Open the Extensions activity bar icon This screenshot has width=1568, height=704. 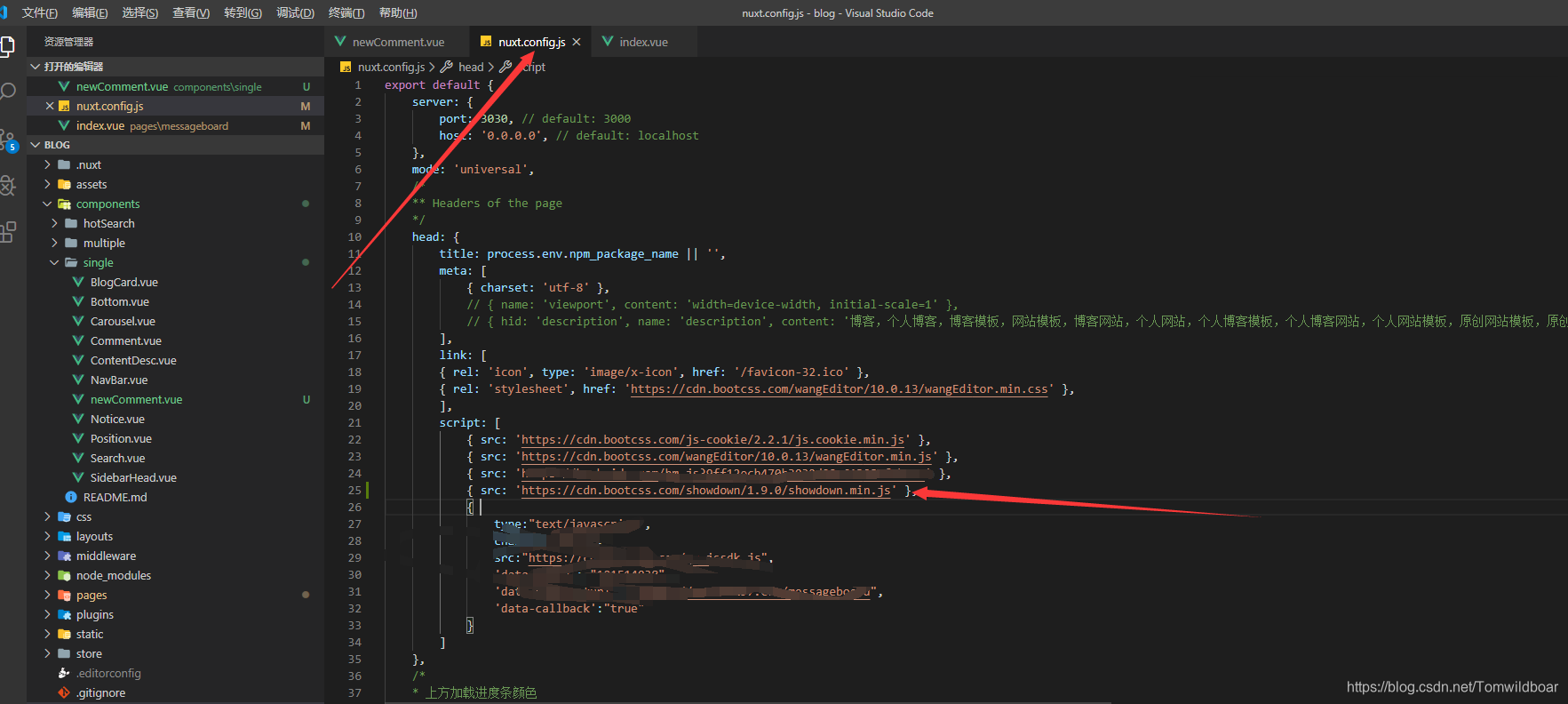coord(8,232)
